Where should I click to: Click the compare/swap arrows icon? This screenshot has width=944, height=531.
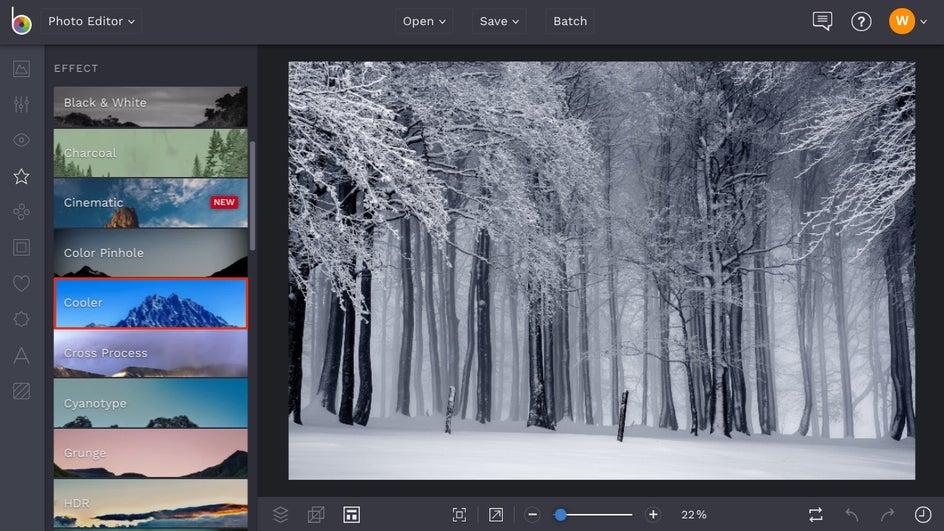pyautogui.click(x=816, y=515)
